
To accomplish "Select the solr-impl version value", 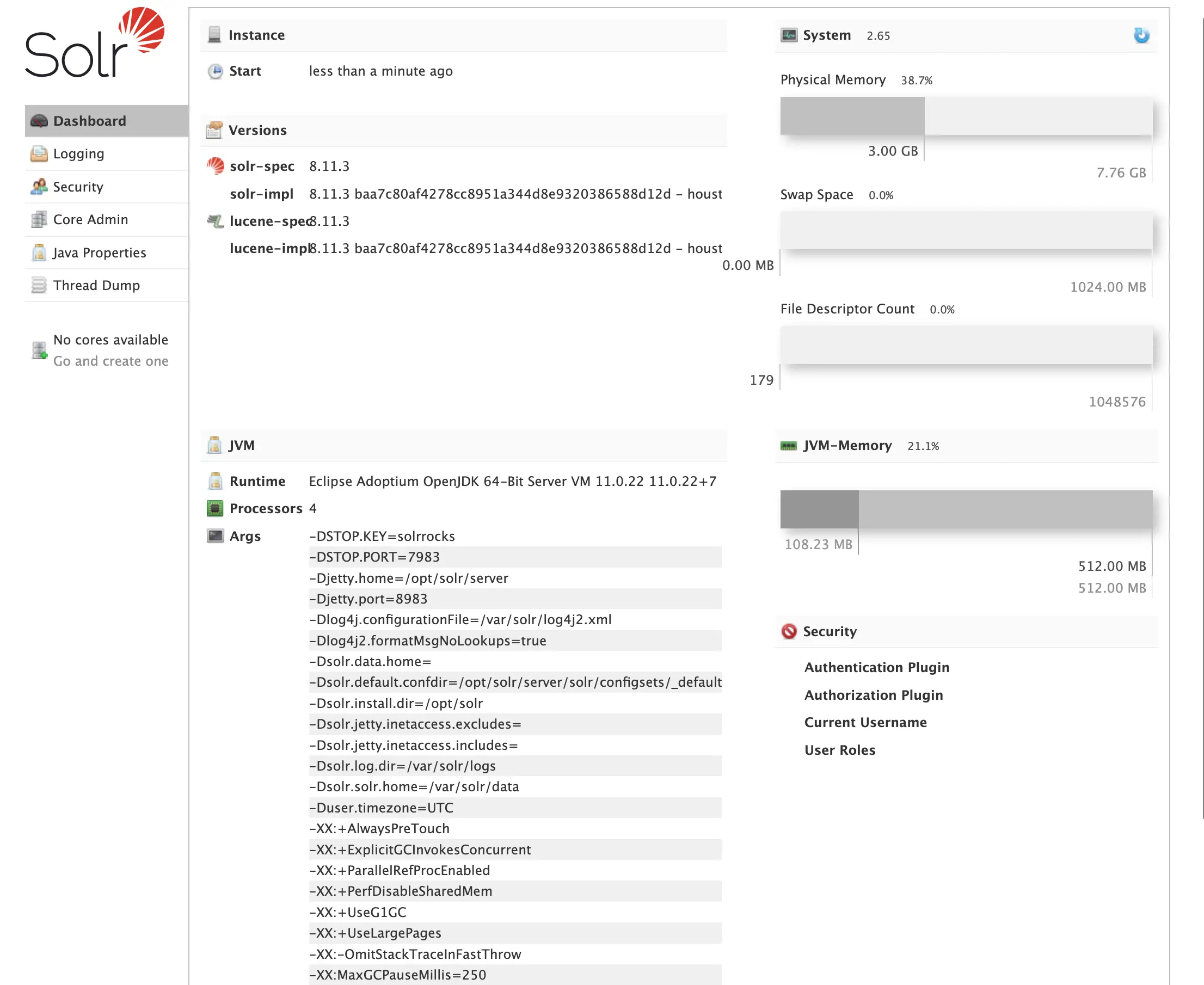I will (x=515, y=194).
